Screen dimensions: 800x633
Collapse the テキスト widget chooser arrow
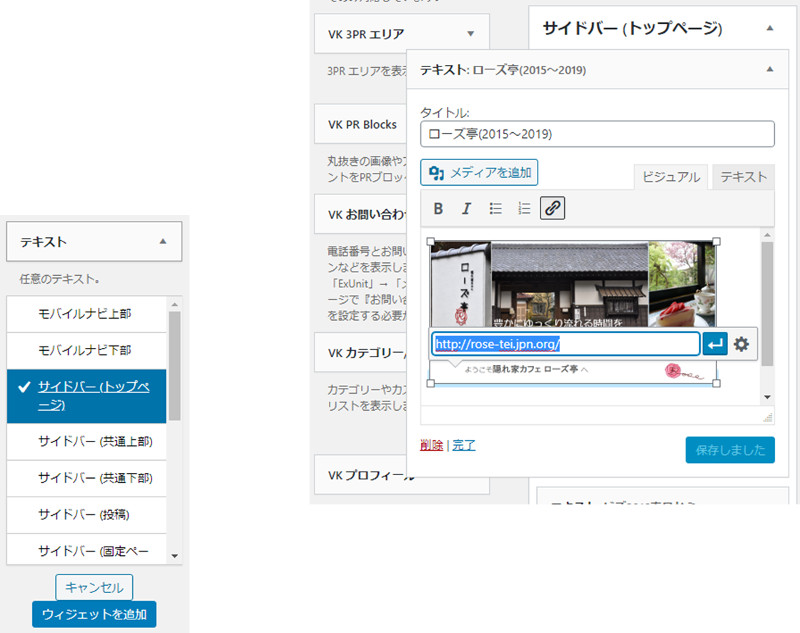162,241
